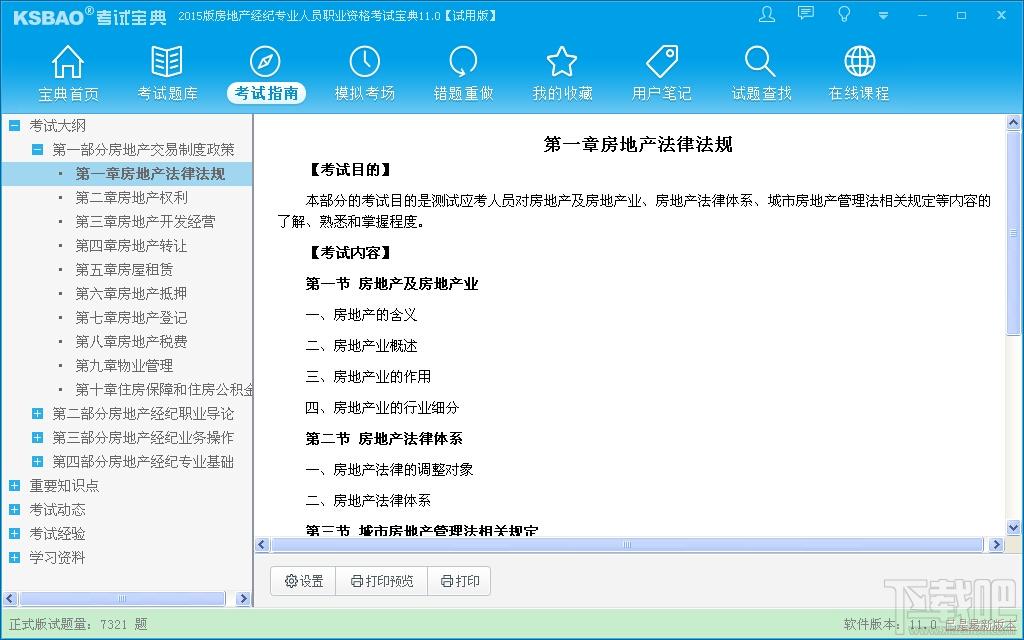Click the content horizontal scrollbar thumb
This screenshot has width=1024, height=640.
[626, 545]
